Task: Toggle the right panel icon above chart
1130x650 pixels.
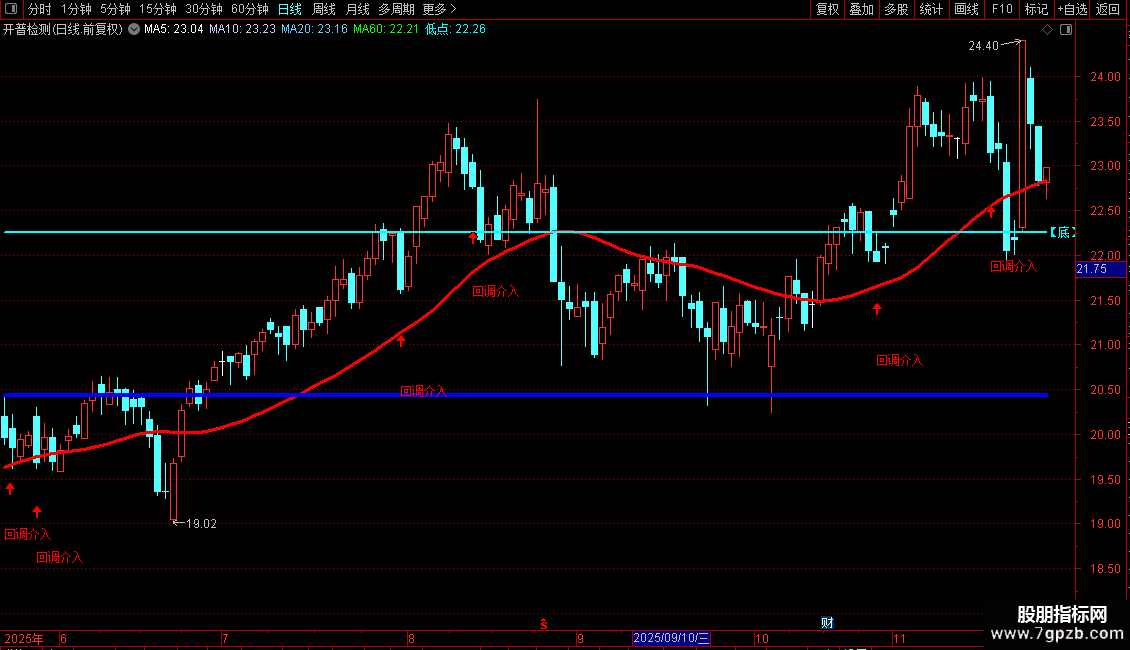Action: (x=1066, y=30)
